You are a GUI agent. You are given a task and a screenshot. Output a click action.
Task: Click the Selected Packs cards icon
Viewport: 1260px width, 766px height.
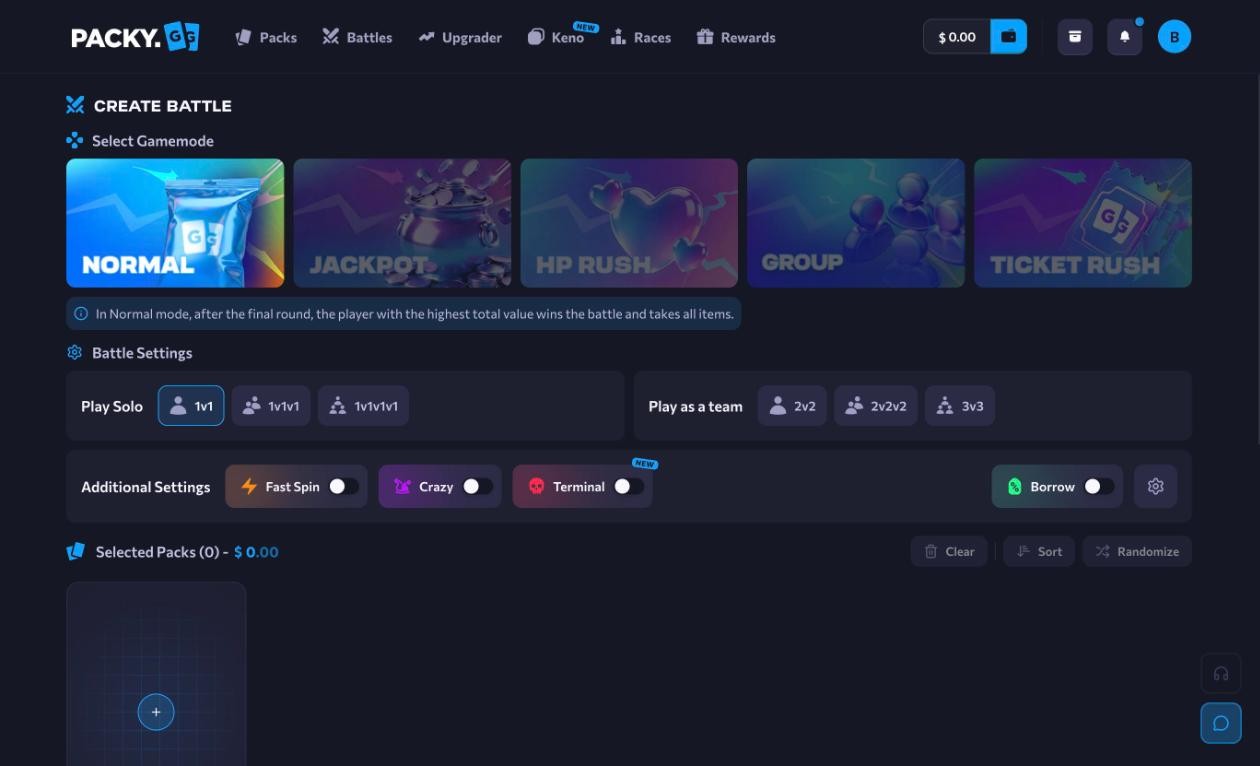coord(76,551)
